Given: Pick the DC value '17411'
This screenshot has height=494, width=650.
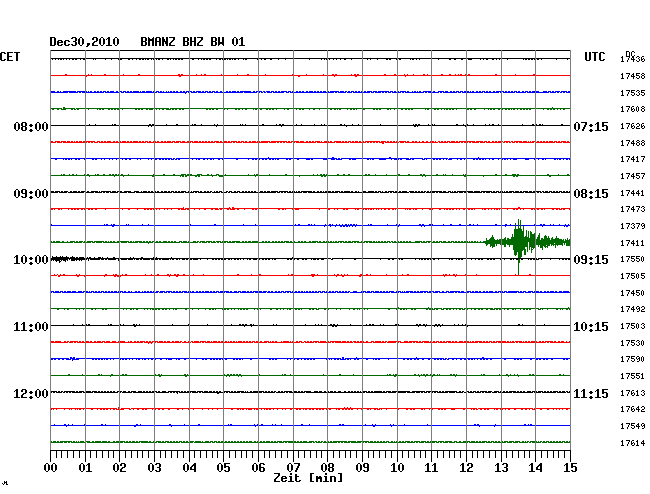Looking at the screenshot, I should pos(633,243).
